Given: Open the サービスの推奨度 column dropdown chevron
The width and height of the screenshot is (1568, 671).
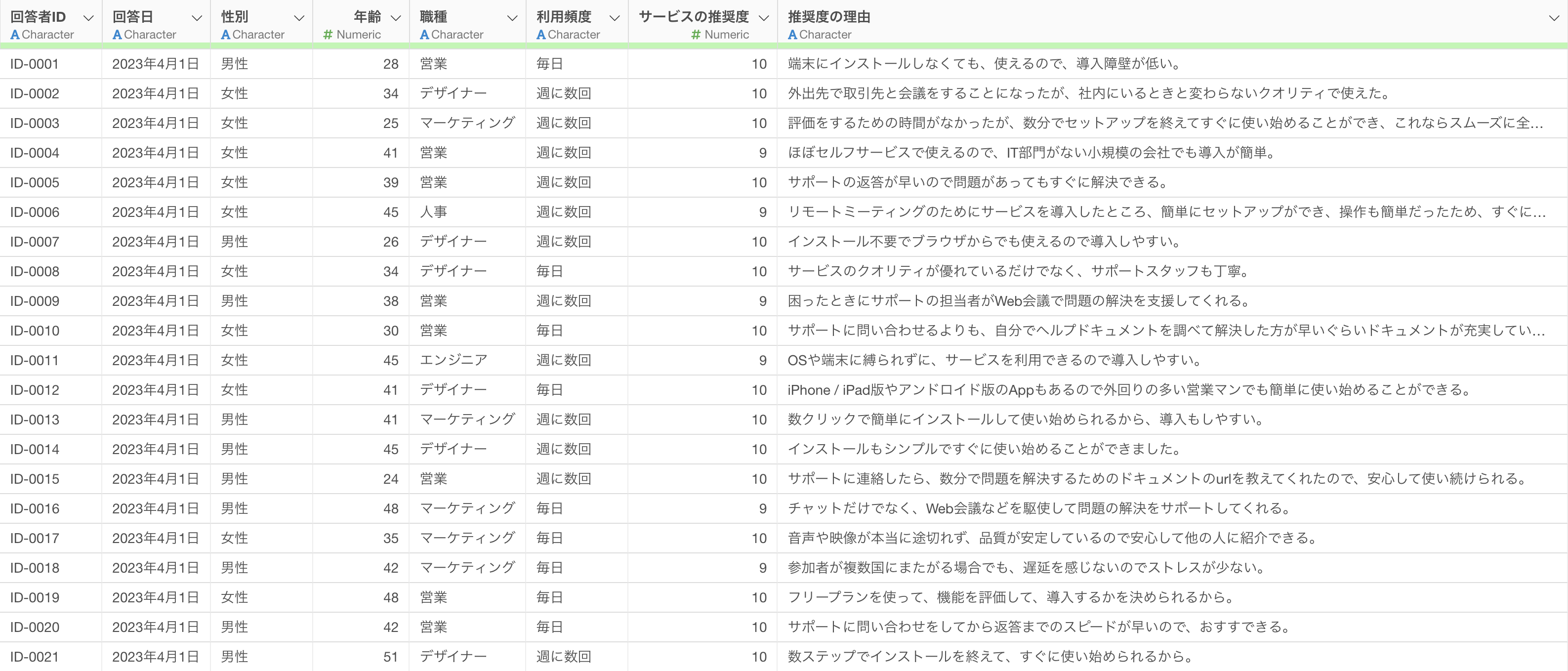Looking at the screenshot, I should pyautogui.click(x=764, y=18).
